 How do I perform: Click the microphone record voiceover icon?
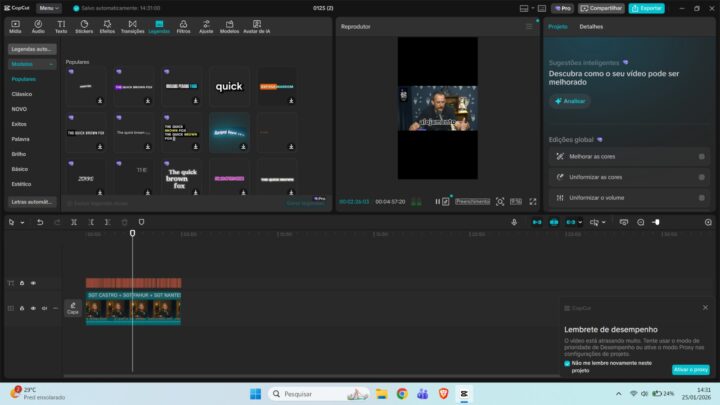pyautogui.click(x=514, y=222)
